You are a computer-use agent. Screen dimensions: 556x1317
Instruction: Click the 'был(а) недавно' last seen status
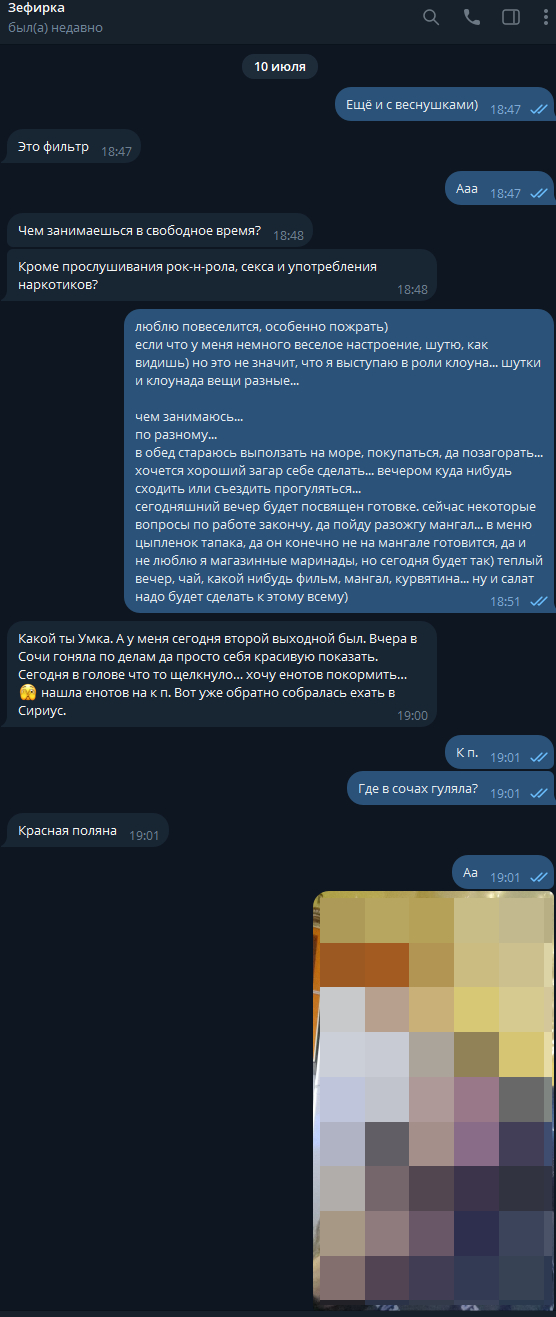(55, 27)
